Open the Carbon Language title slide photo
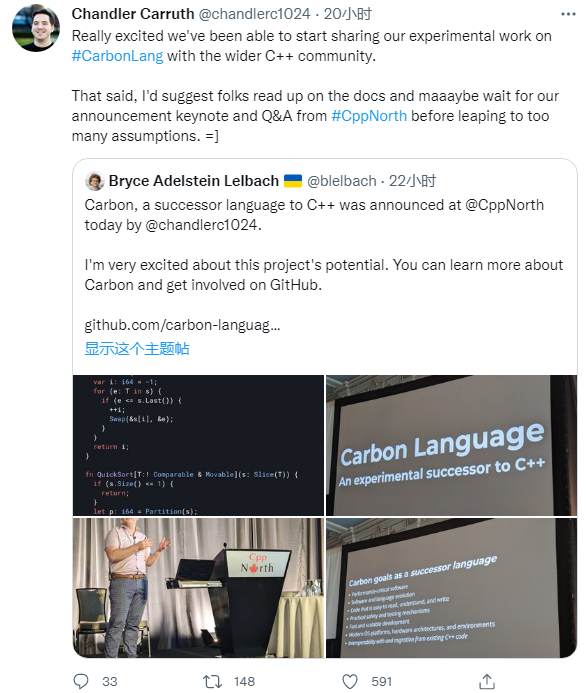586x693 pixels. coord(451,445)
